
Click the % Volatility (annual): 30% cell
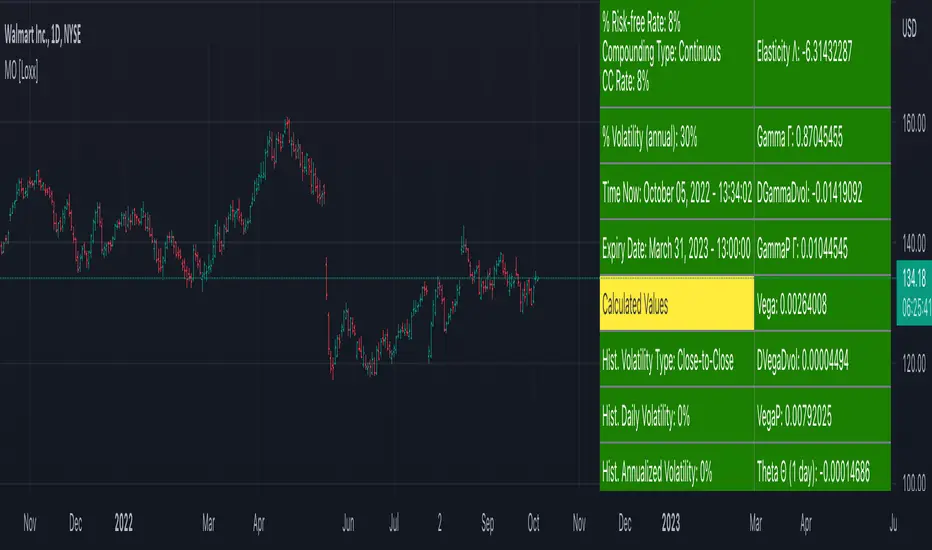pyautogui.click(x=676, y=136)
